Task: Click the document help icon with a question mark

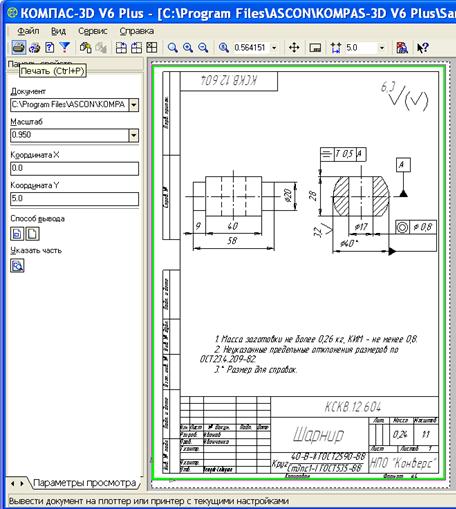Action: (50, 47)
